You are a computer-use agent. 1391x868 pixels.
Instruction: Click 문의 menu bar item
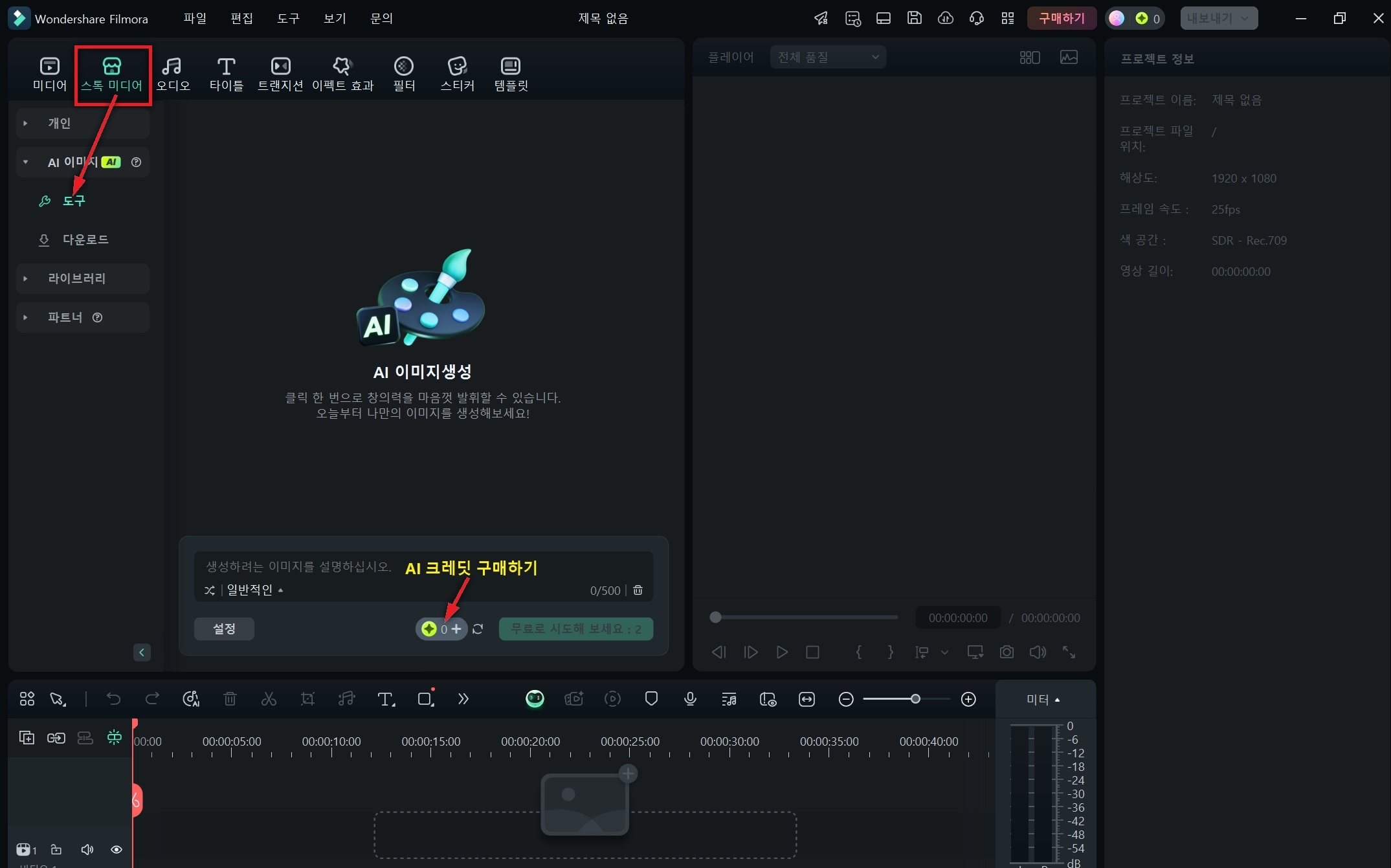point(383,18)
